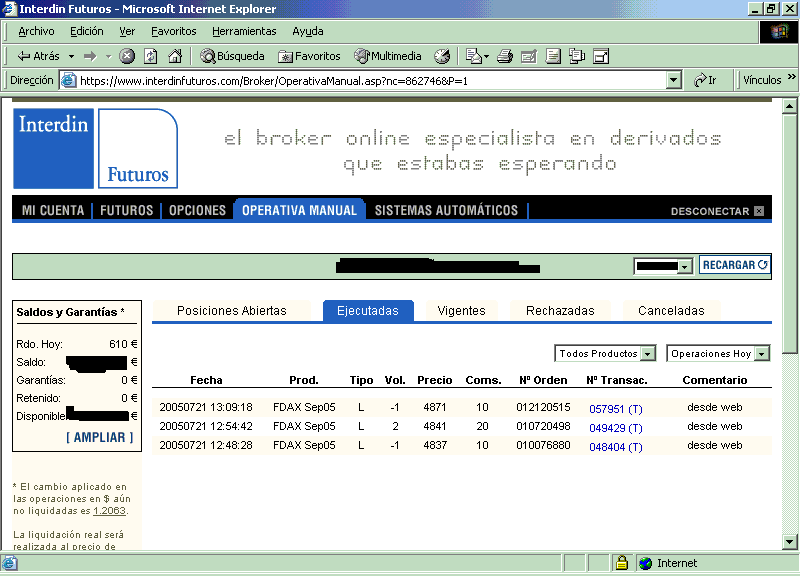
Task: Open the Operaciones Hoy dropdown
Action: tap(762, 354)
